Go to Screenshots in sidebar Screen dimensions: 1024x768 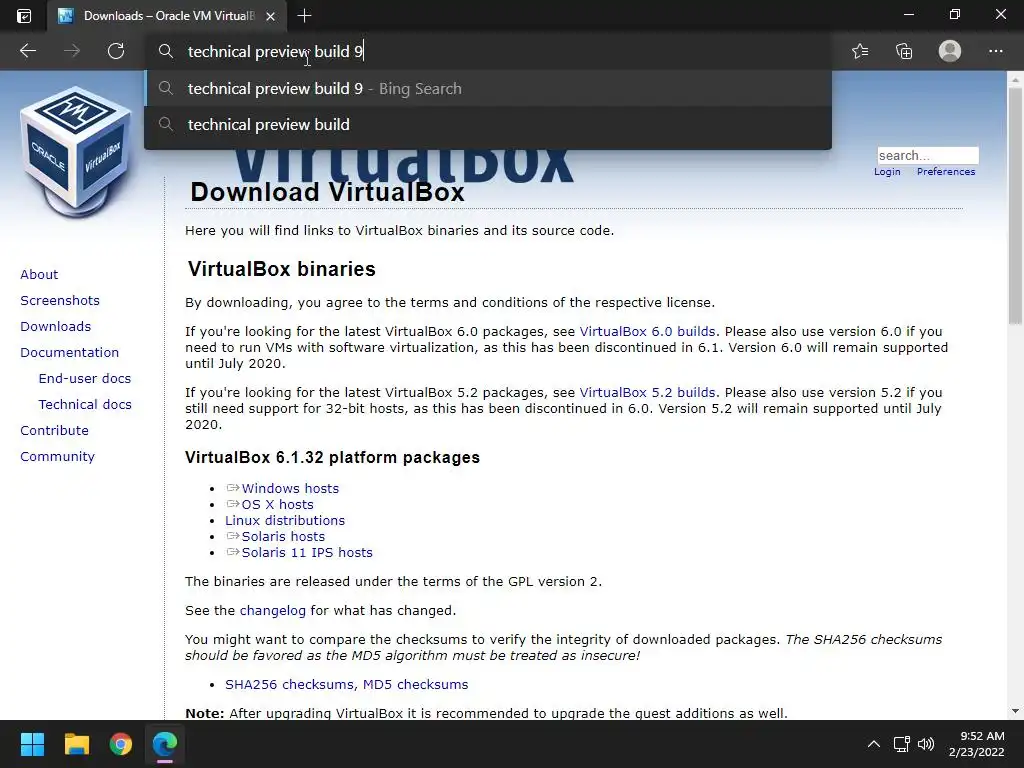pos(60,300)
